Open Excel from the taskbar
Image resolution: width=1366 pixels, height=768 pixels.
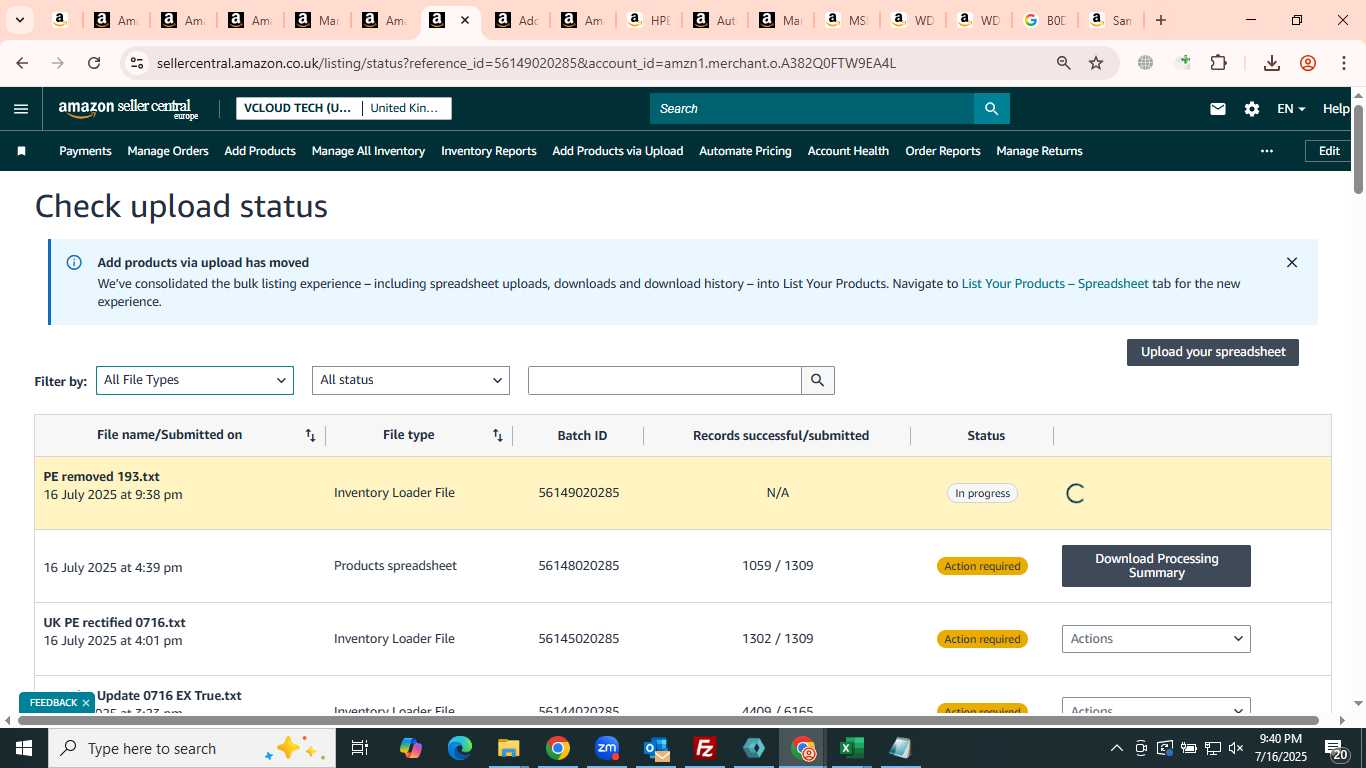point(851,748)
